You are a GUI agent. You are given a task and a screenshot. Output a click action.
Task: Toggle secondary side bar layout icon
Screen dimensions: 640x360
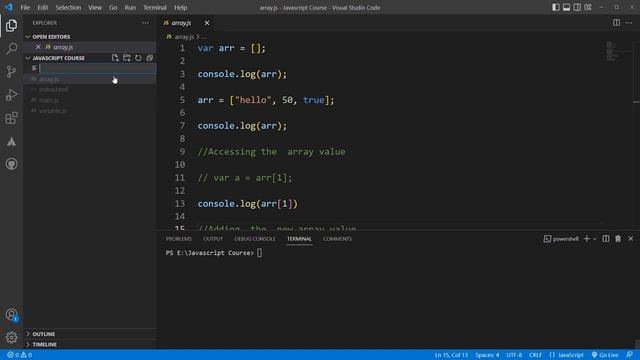(577, 7)
